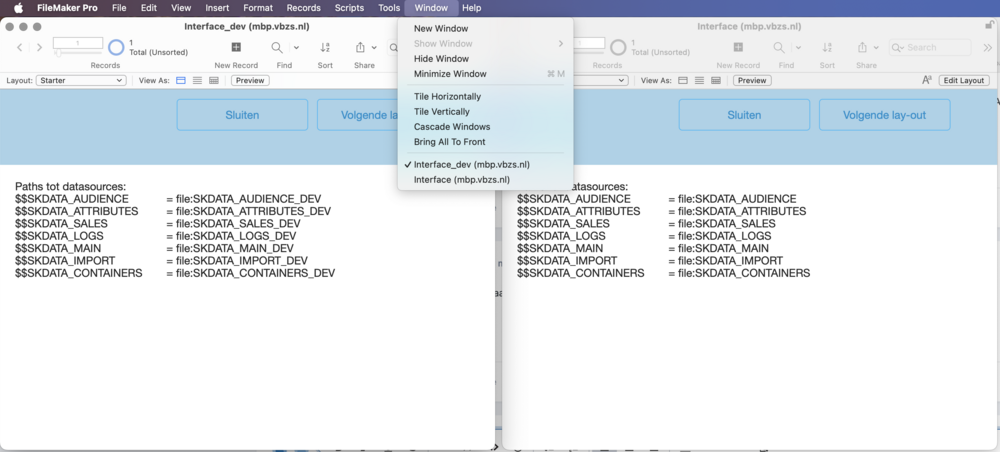This screenshot has width=1000, height=452.
Task: Switch to Table view in right Interface window
Action: [x=715, y=80]
